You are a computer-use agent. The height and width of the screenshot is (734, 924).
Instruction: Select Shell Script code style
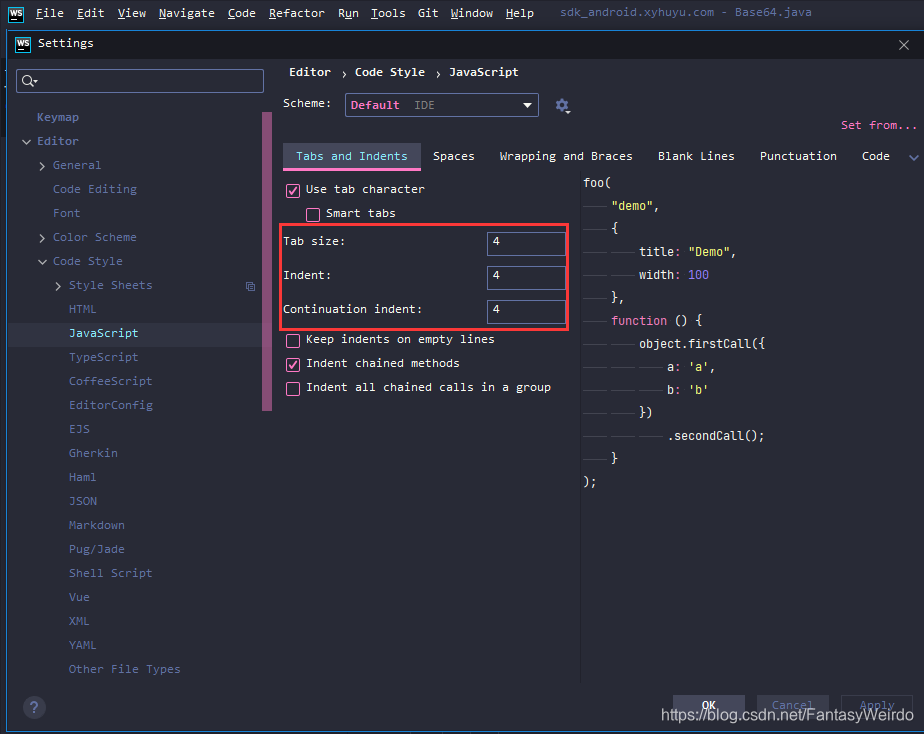[111, 573]
